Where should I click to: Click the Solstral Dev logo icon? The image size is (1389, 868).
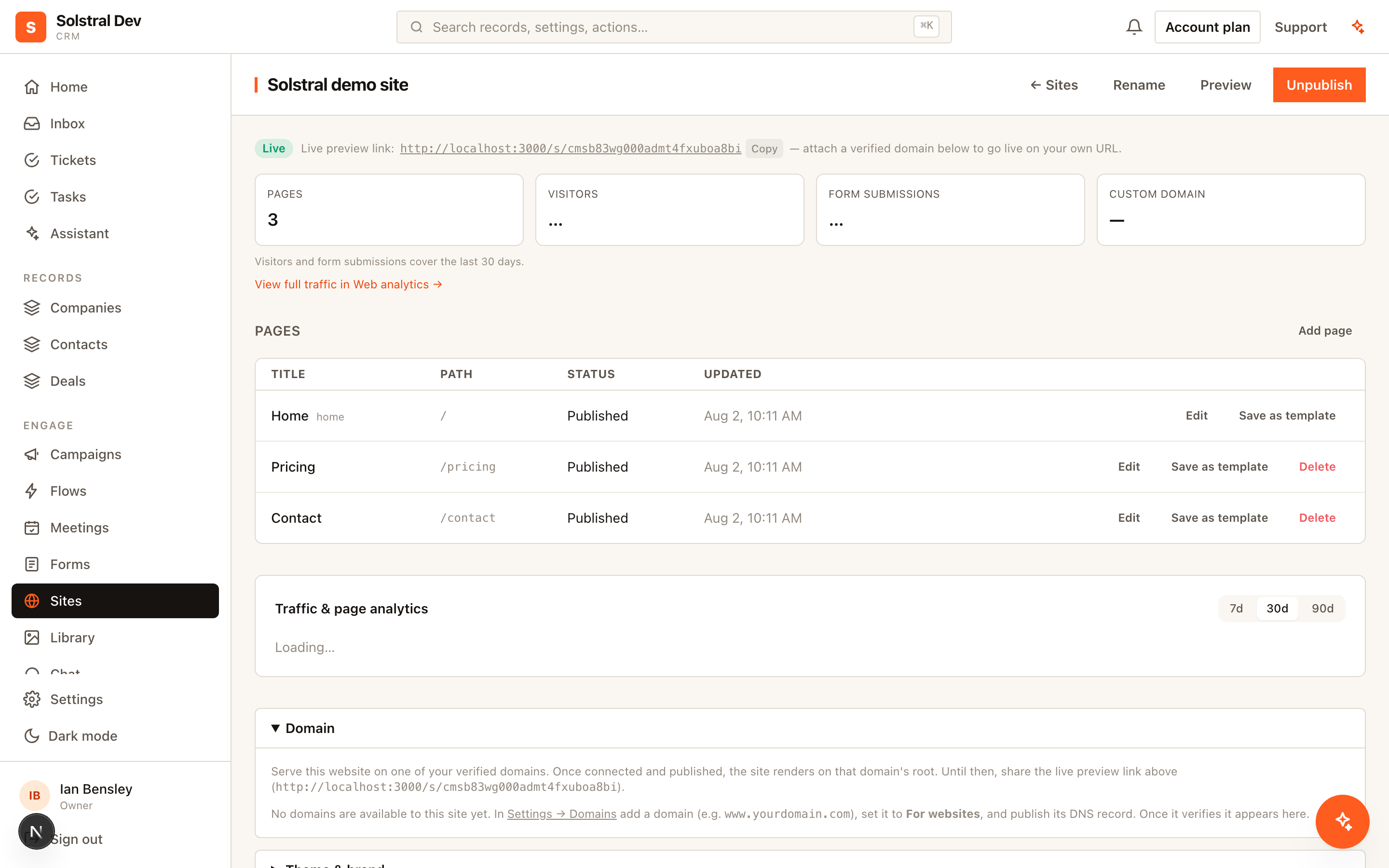(x=31, y=27)
